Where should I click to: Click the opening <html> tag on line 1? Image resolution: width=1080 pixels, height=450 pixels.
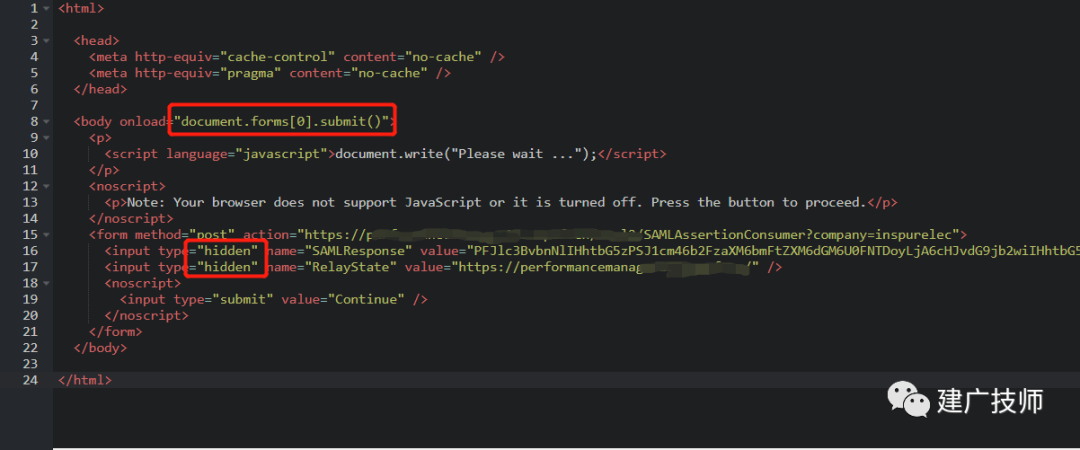81,9
